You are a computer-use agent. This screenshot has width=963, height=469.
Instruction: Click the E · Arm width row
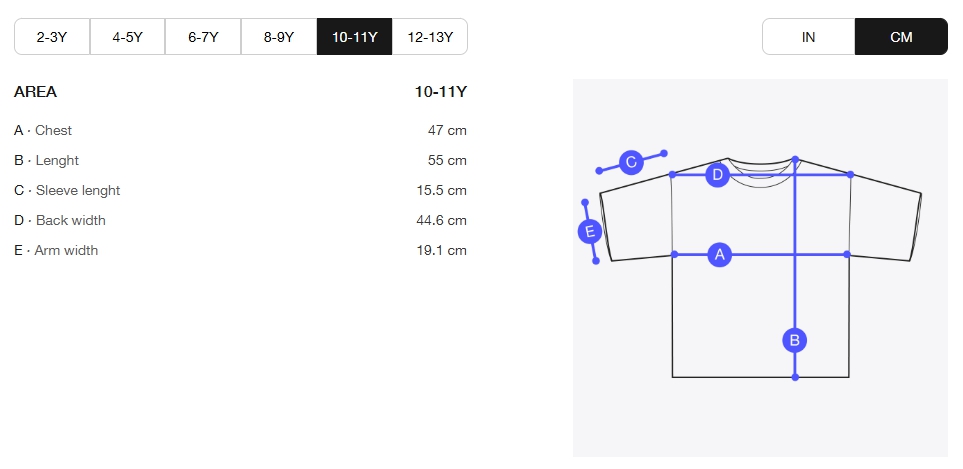pyautogui.click(x=240, y=250)
